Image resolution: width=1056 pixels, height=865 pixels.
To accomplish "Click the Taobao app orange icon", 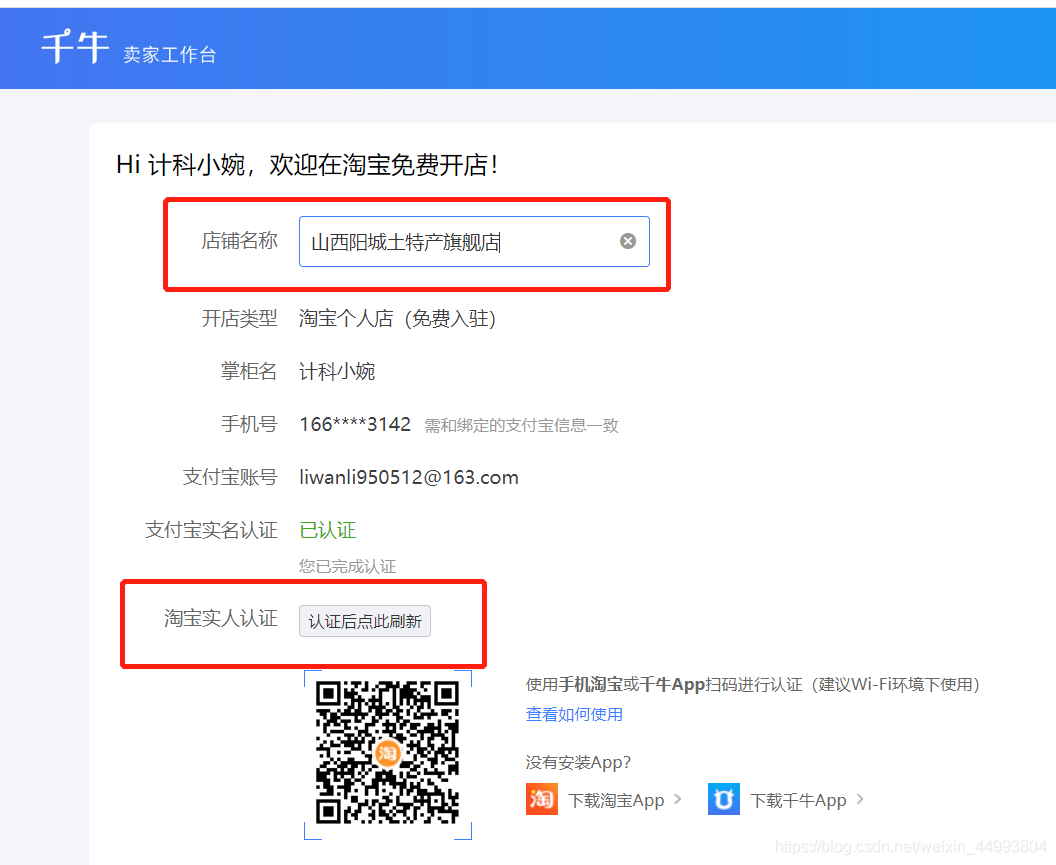I will pos(541,799).
